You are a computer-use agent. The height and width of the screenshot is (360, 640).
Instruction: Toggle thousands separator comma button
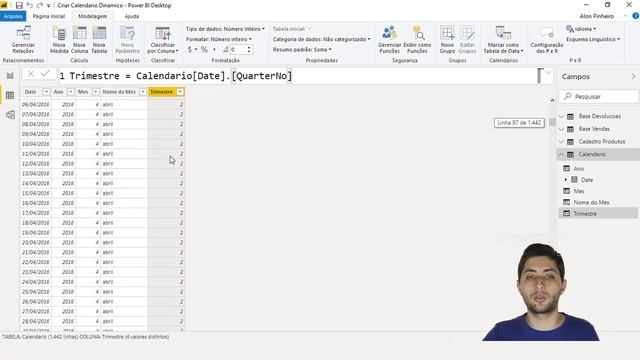(x=215, y=49)
